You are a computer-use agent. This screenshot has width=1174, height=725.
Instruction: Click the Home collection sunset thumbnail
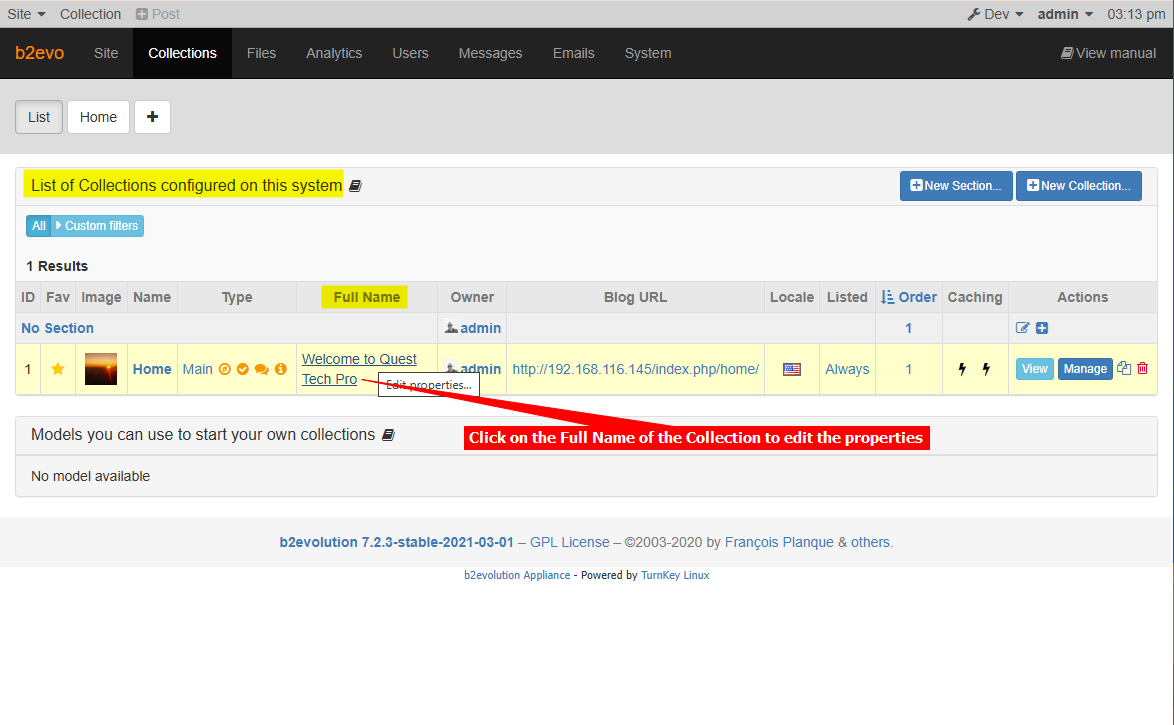click(101, 369)
